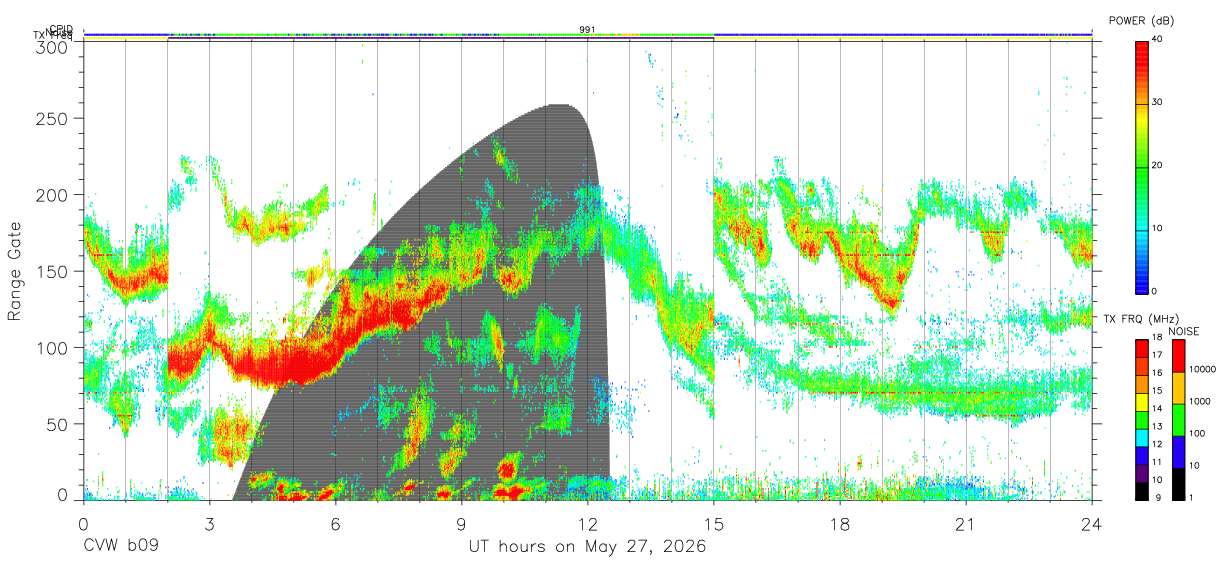Click the '3' hour tick on x-axis

point(210,524)
